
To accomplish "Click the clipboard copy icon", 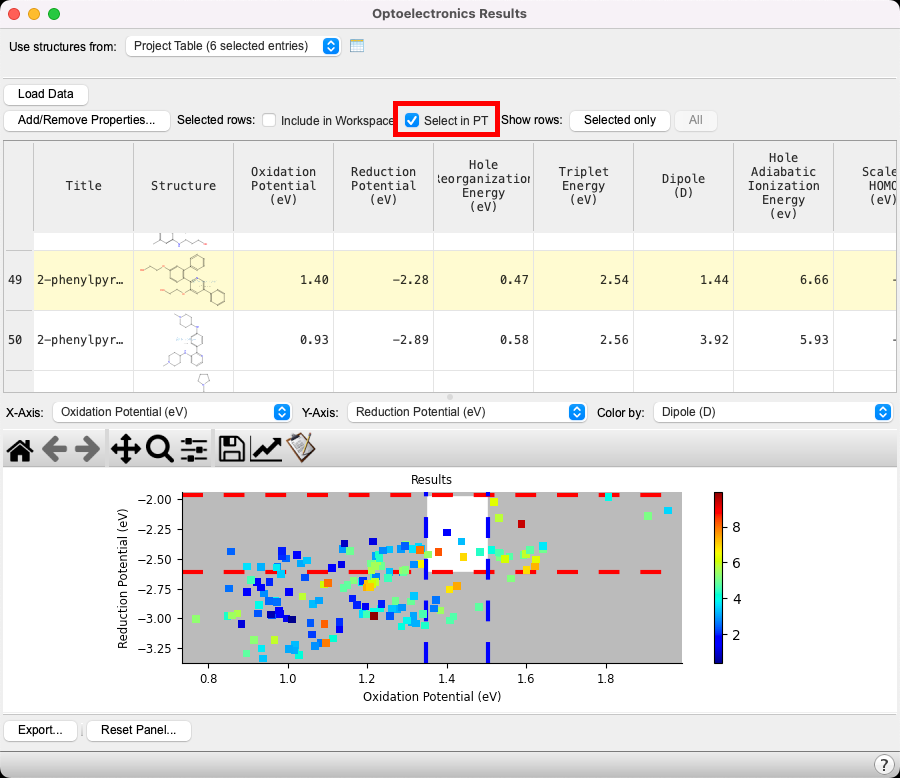I will (x=301, y=448).
